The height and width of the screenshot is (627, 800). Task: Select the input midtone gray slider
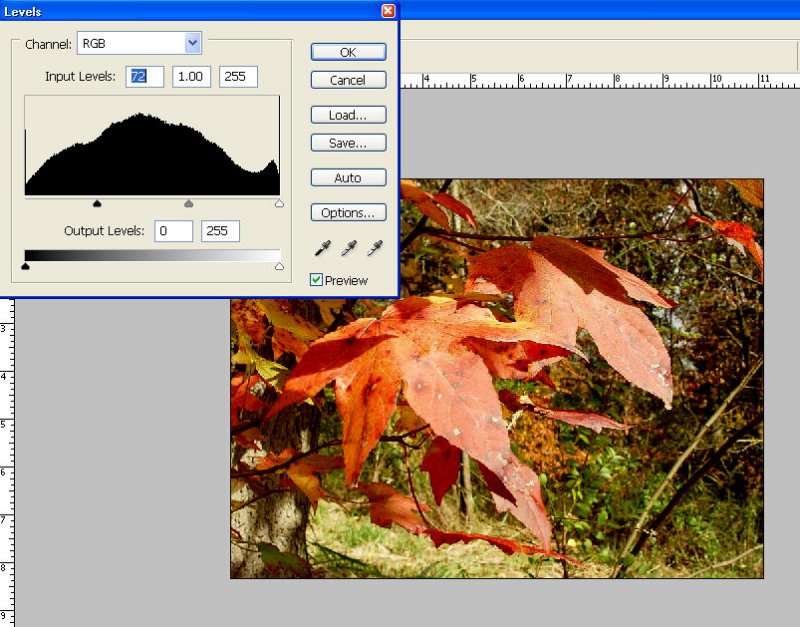189,204
